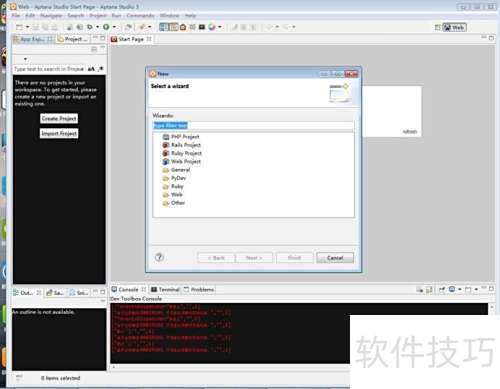This screenshot has width=500, height=389.
Task: Click the Next button in the New dialog
Action: [x=254, y=258]
